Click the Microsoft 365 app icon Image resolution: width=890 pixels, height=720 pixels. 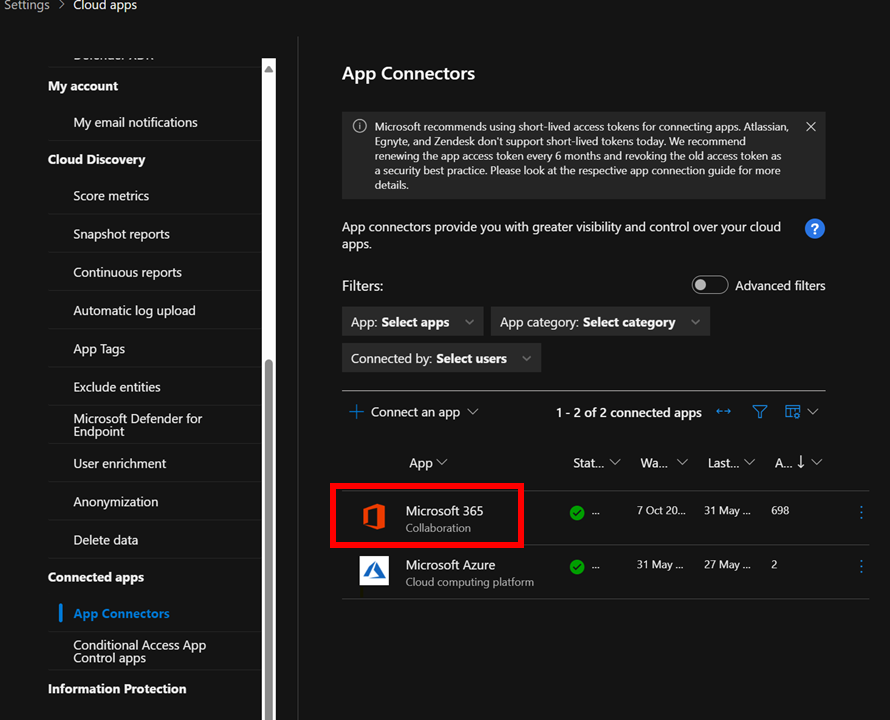click(x=373, y=517)
